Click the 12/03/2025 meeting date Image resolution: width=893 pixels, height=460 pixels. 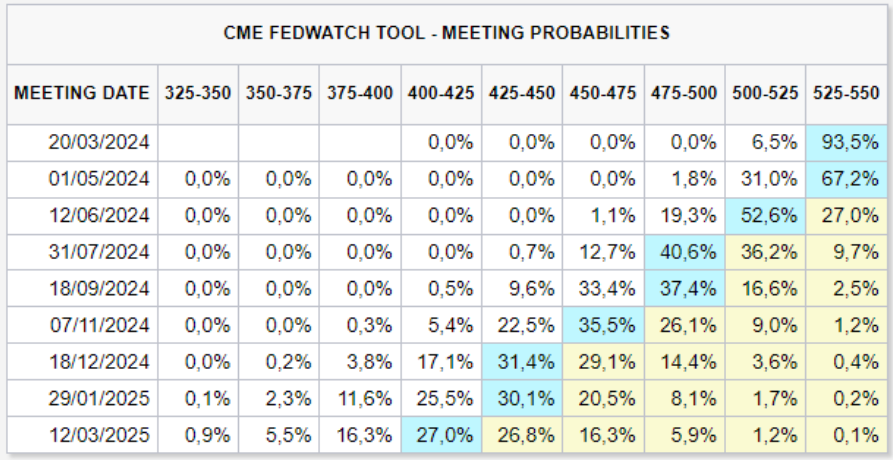(99, 435)
